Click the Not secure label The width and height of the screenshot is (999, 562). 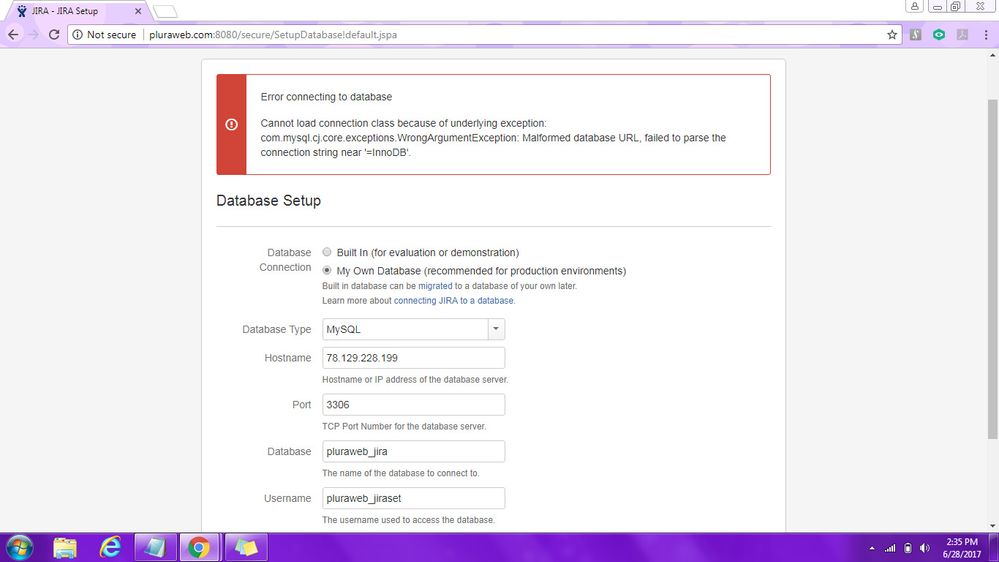point(111,34)
